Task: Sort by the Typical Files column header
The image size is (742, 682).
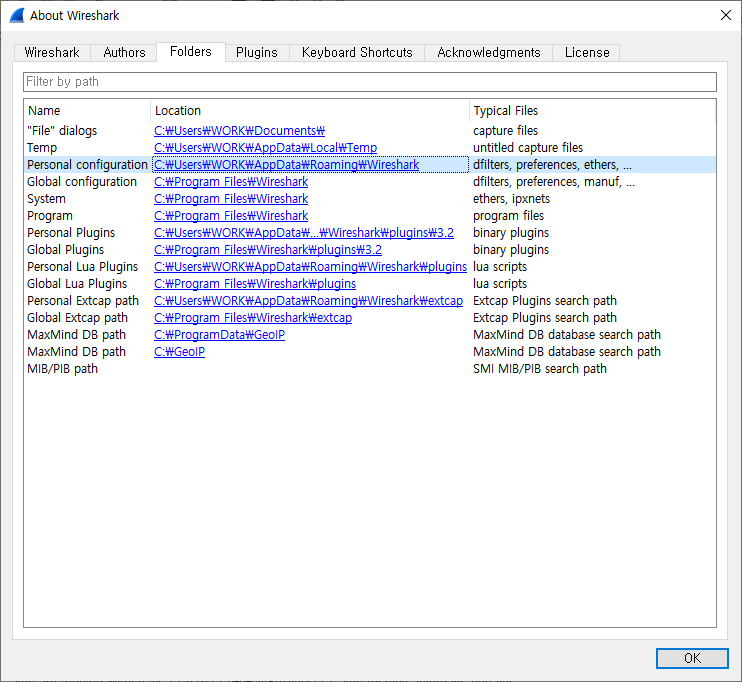Action: pyautogui.click(x=592, y=111)
